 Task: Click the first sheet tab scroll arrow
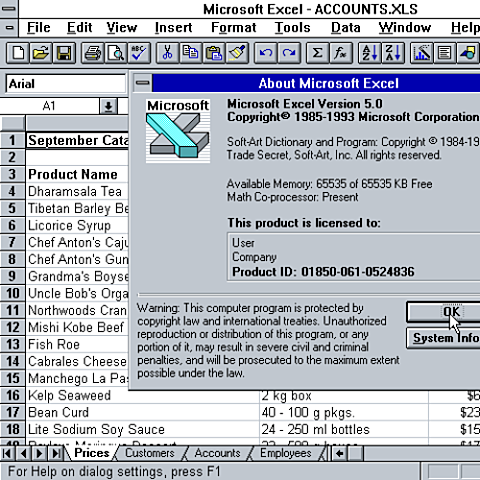coord(7,453)
